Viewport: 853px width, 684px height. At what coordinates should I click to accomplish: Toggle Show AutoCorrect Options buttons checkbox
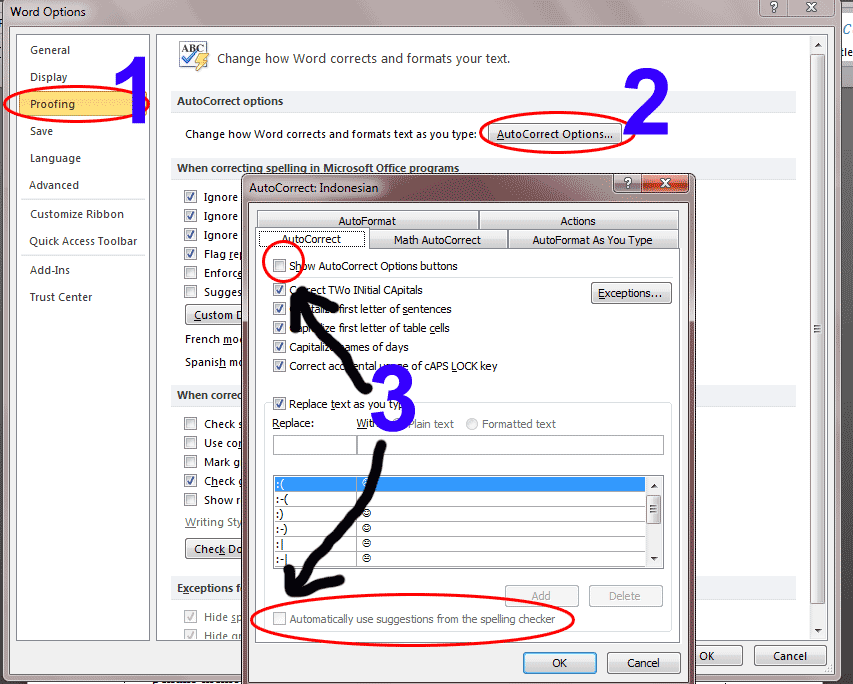click(279, 266)
